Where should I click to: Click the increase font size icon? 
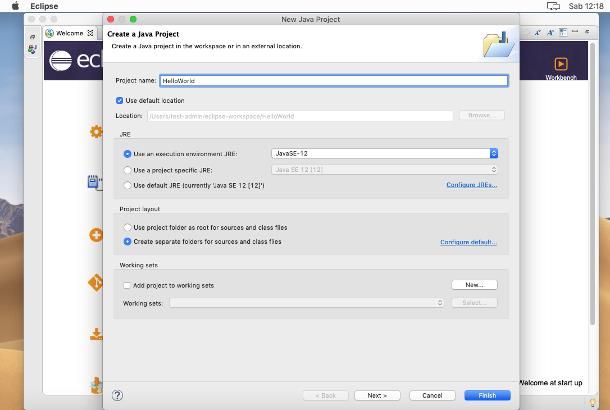click(550, 33)
